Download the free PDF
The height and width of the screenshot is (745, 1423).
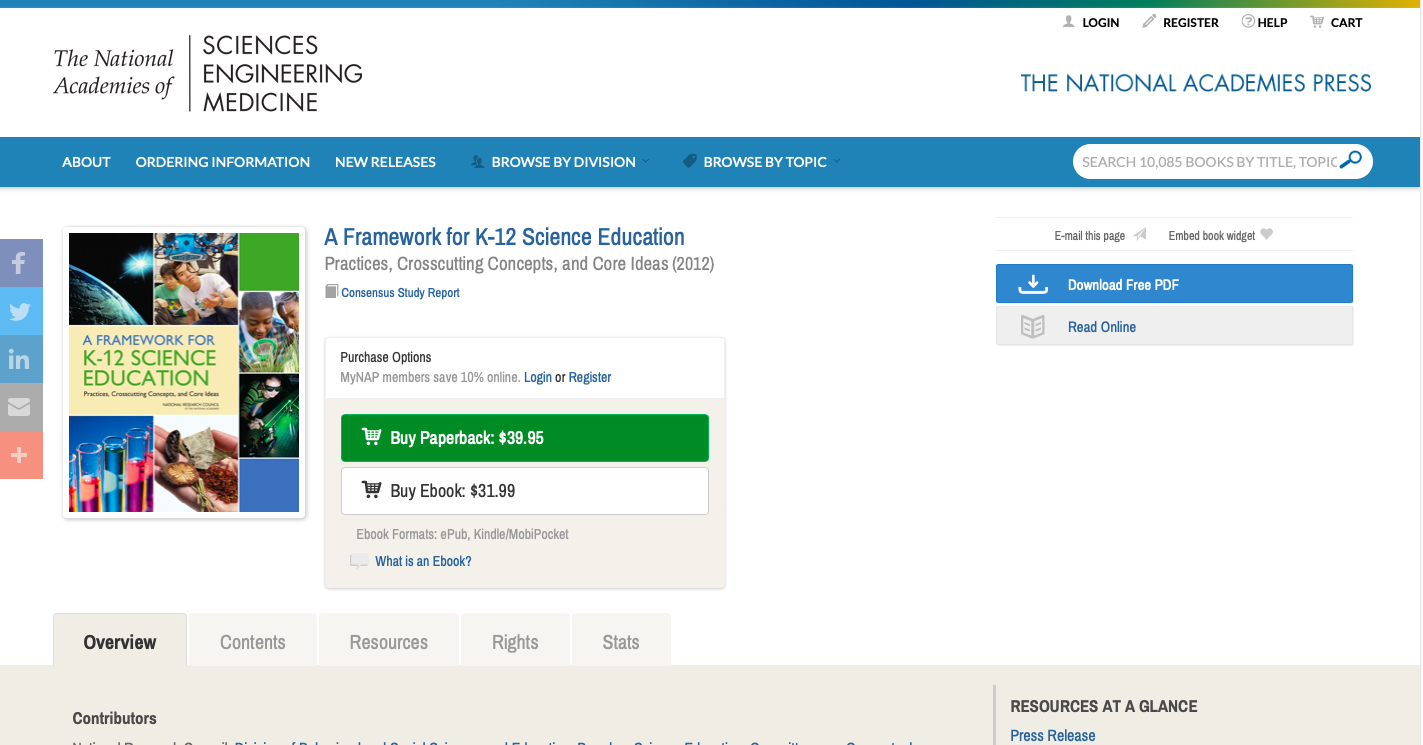1173,284
